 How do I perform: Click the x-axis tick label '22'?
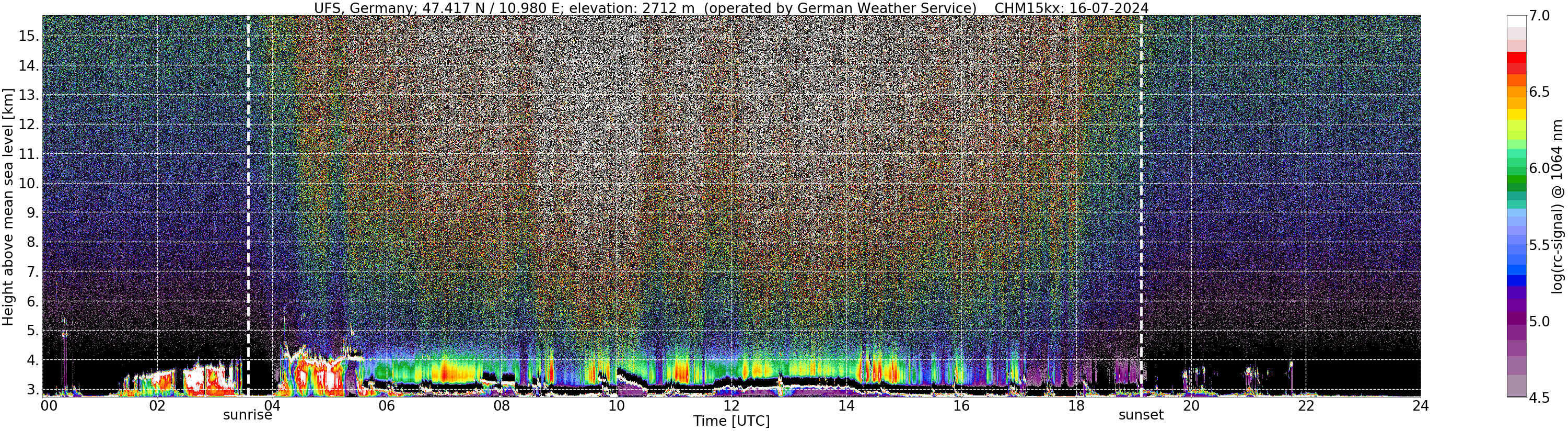1306,406
